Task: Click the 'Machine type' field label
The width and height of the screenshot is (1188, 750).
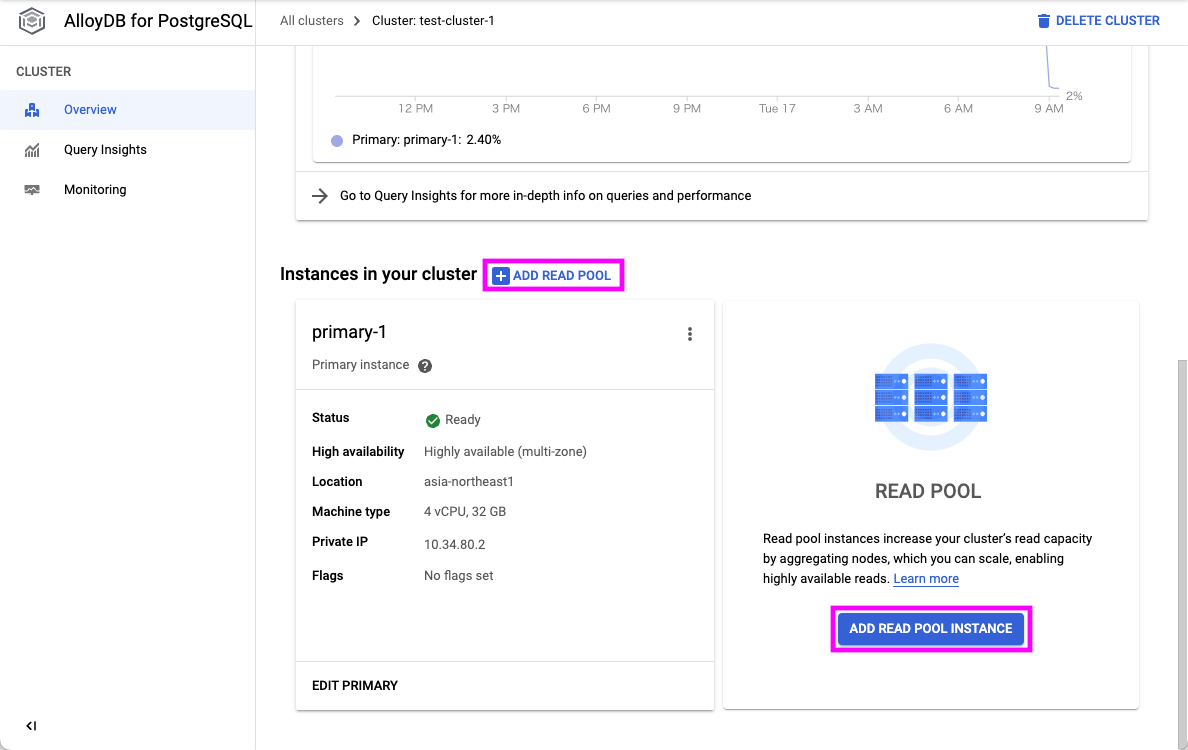Action: [x=351, y=512]
